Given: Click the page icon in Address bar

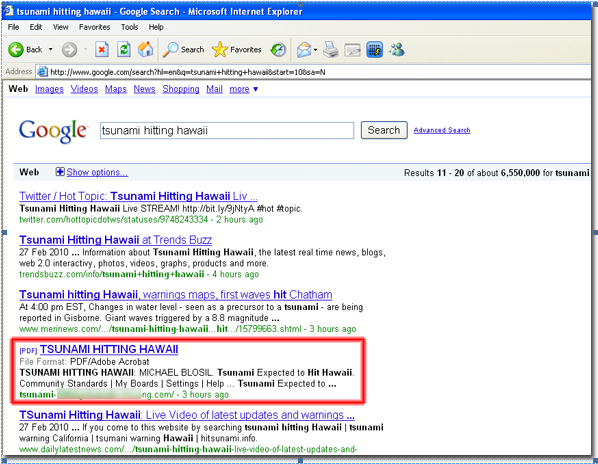Looking at the screenshot, I should pos(42,72).
